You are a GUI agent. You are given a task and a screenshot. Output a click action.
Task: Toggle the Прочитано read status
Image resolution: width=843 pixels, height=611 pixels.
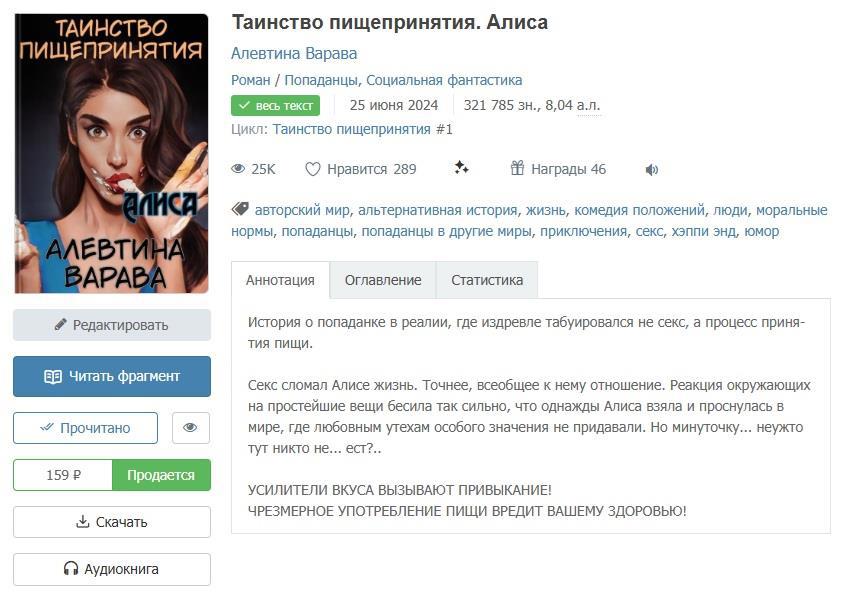click(x=85, y=428)
